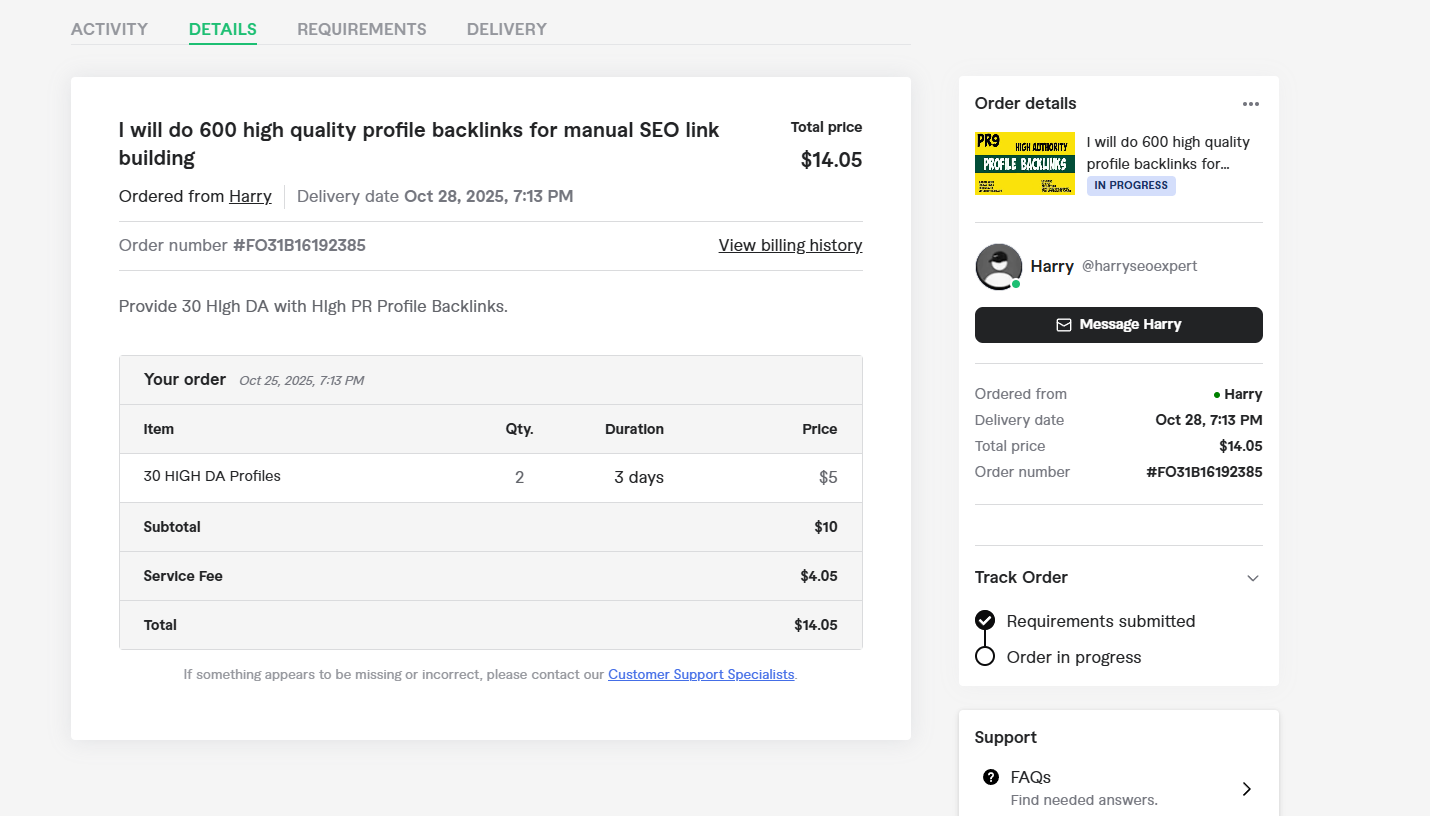The width and height of the screenshot is (1430, 816).
Task: Click the FAQs question mark icon
Action: (991, 777)
